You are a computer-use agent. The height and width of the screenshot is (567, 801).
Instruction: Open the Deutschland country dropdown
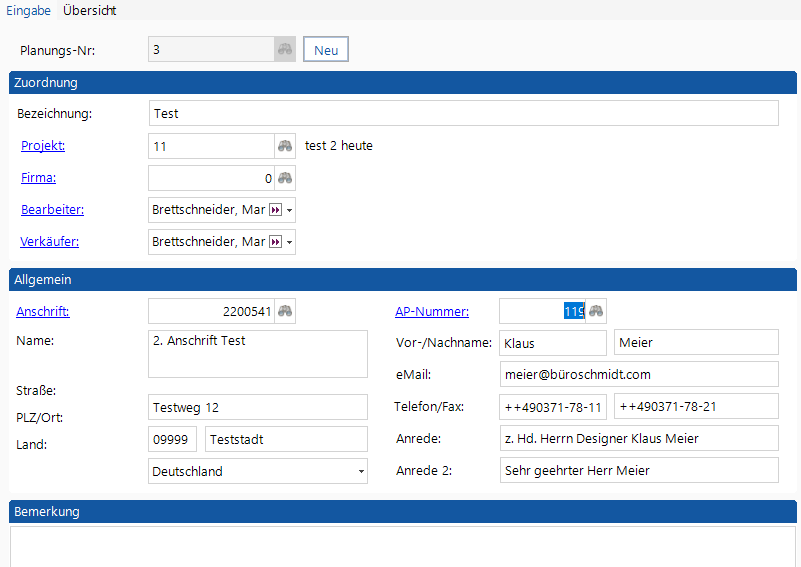tap(360, 471)
